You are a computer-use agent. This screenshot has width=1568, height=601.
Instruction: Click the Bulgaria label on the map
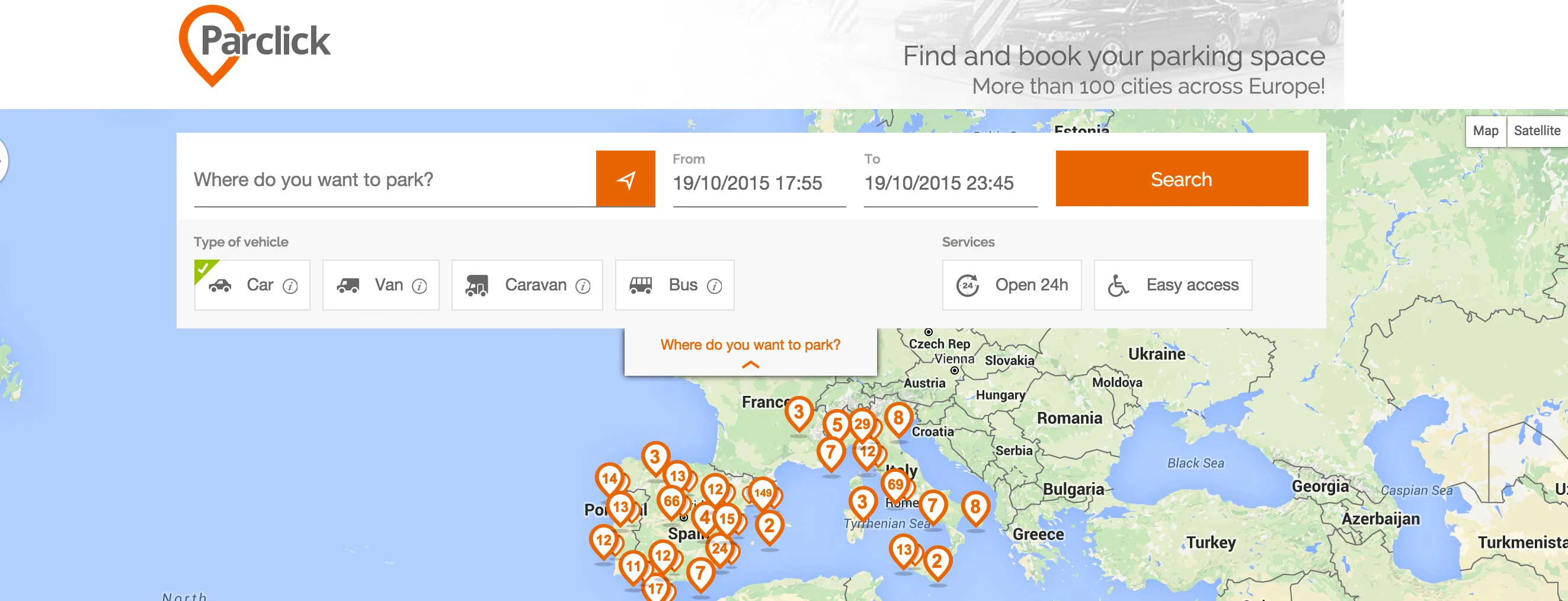click(x=1073, y=490)
